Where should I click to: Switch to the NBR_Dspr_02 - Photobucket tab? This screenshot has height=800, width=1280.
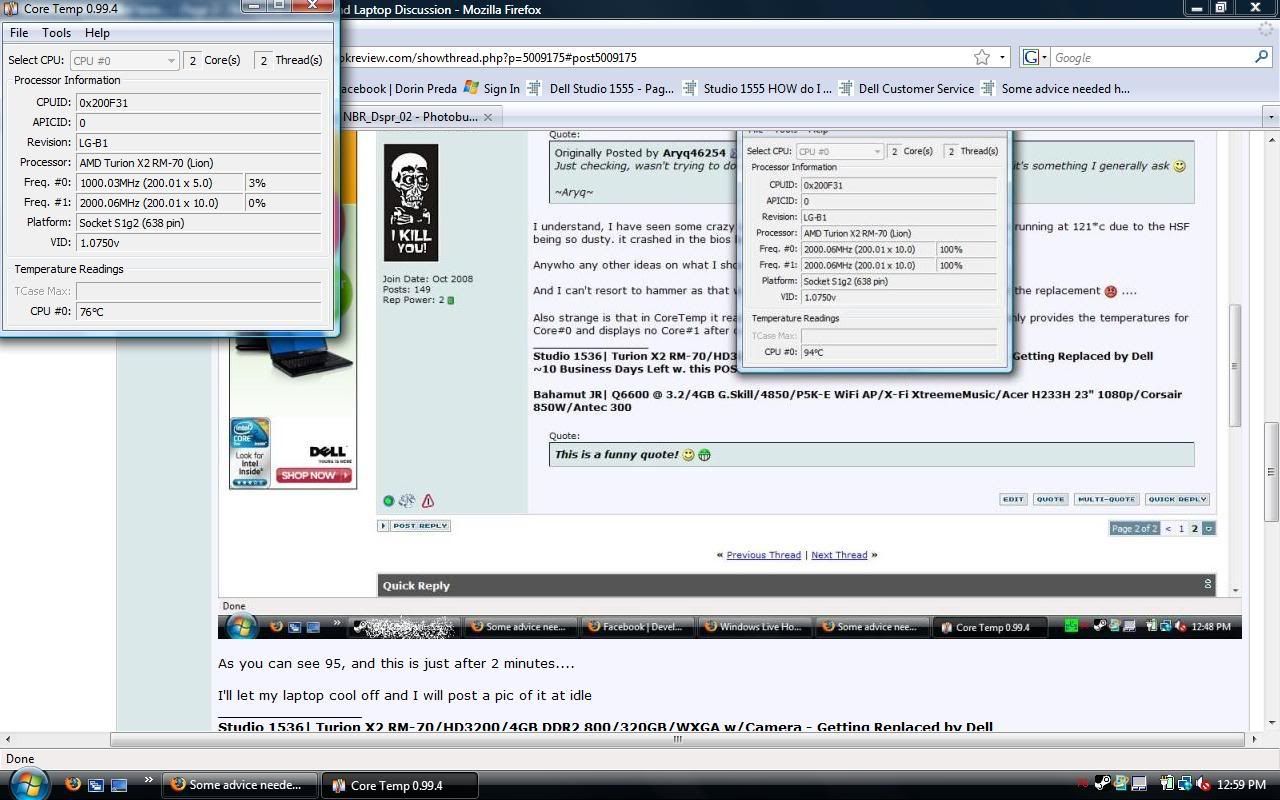(x=411, y=117)
